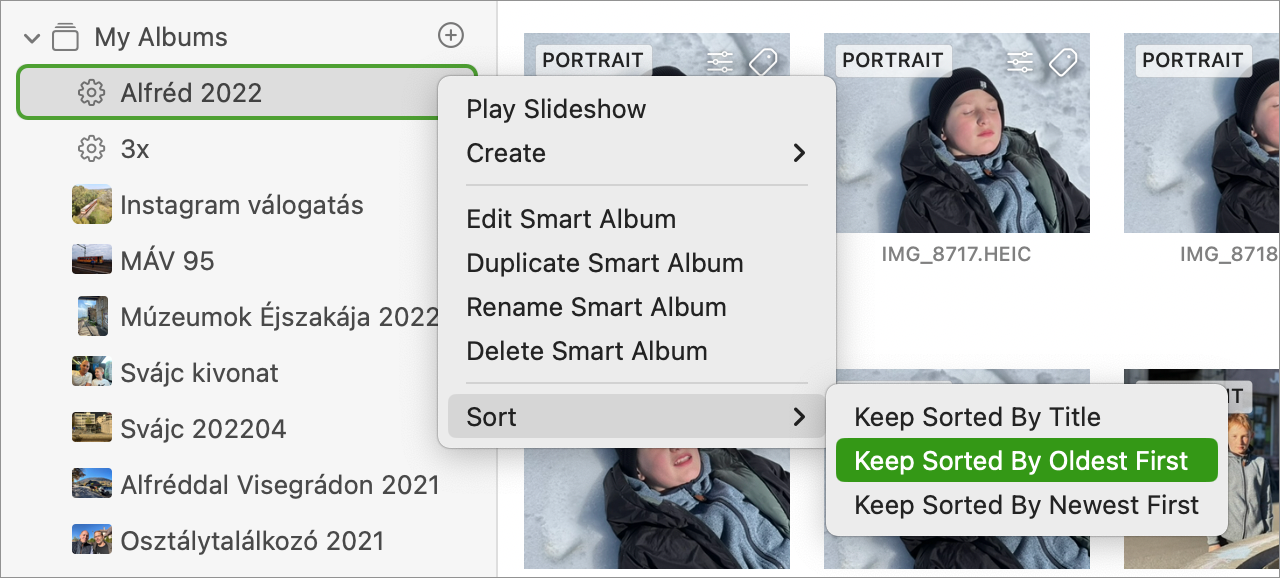1280x578 pixels.
Task: Click the adjustments icon on IMG_8717.HEIC photo
Action: click(x=1020, y=62)
